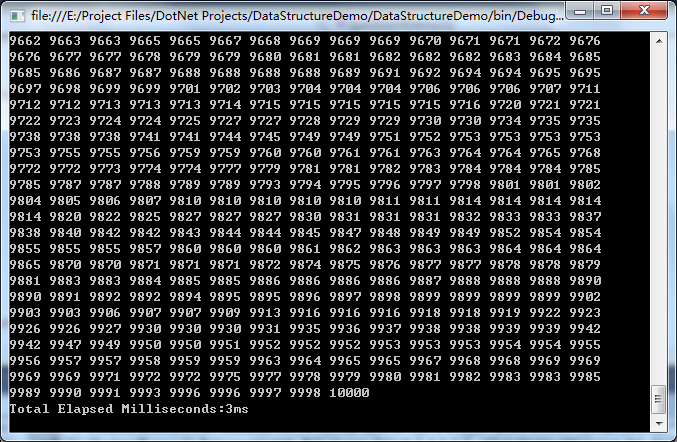Click the number 9881
The height and width of the screenshot is (442, 677).
click(25, 281)
